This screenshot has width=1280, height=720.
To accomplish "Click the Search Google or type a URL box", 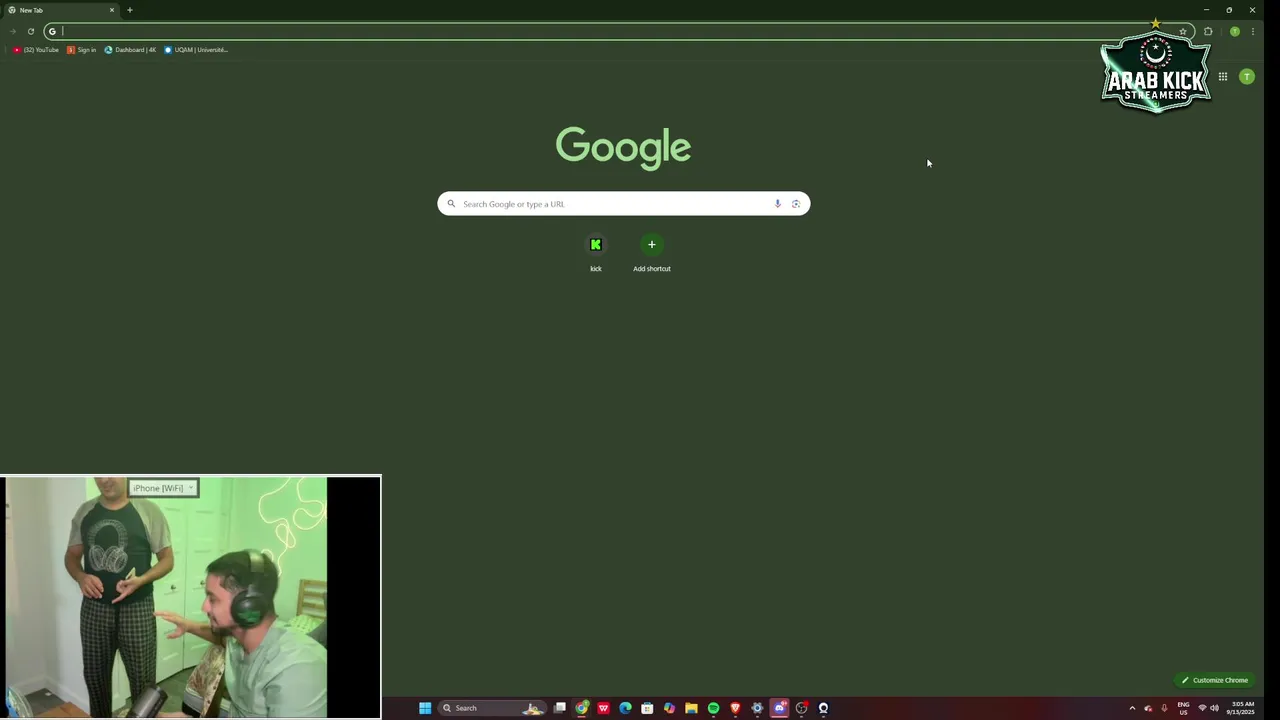I will (x=623, y=204).
